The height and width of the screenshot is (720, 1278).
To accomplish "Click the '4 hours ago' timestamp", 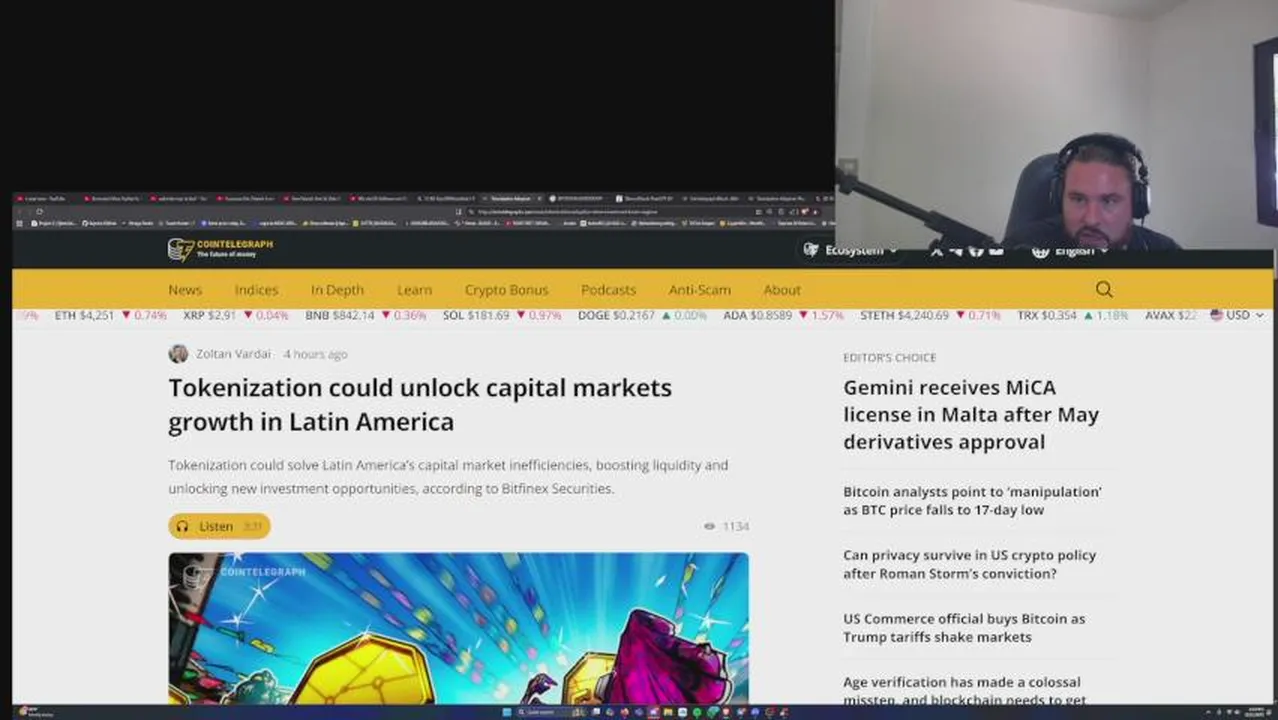I will point(315,354).
